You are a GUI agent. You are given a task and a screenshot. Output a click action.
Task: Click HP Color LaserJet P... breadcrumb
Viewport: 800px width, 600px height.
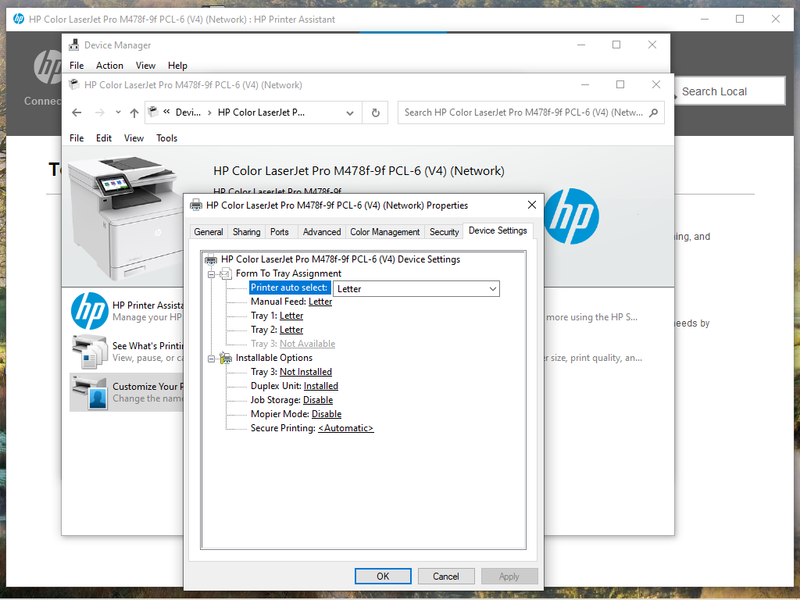(261, 113)
